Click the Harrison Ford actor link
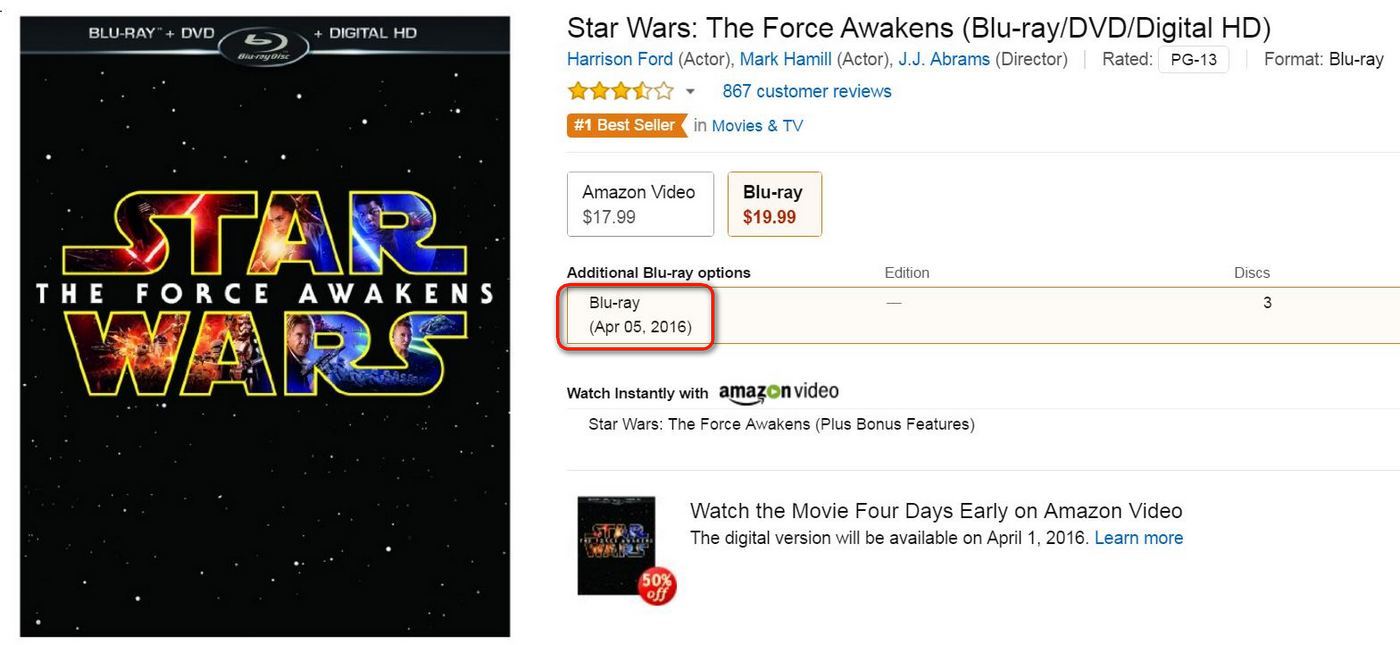The width and height of the screenshot is (1400, 645). click(620, 59)
